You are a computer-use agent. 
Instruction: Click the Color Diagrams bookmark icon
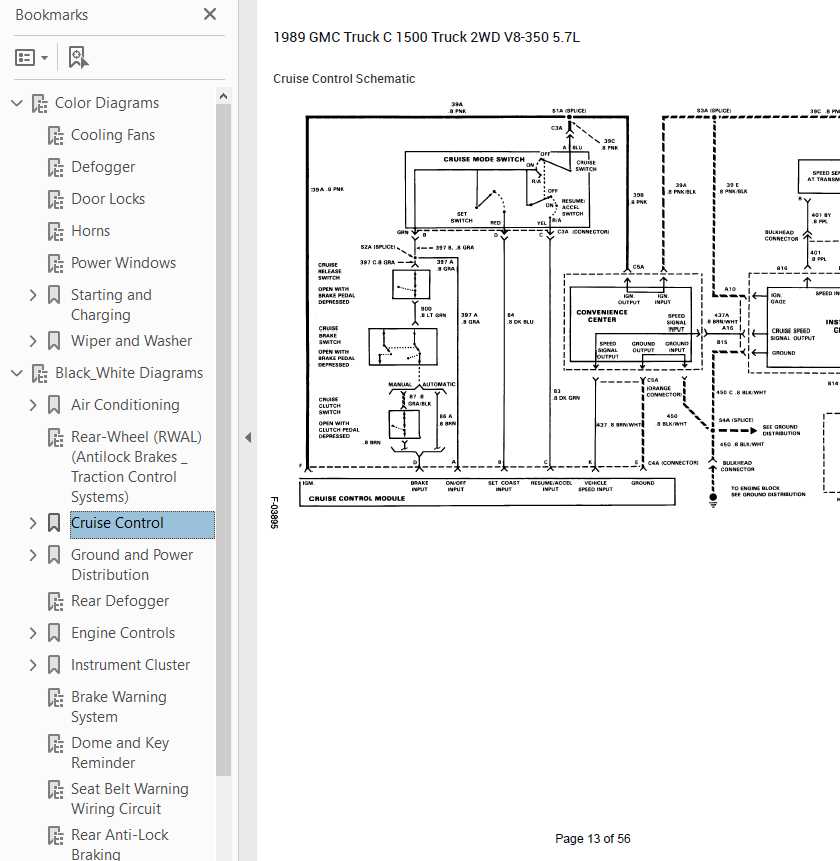pyautogui.click(x=40, y=103)
